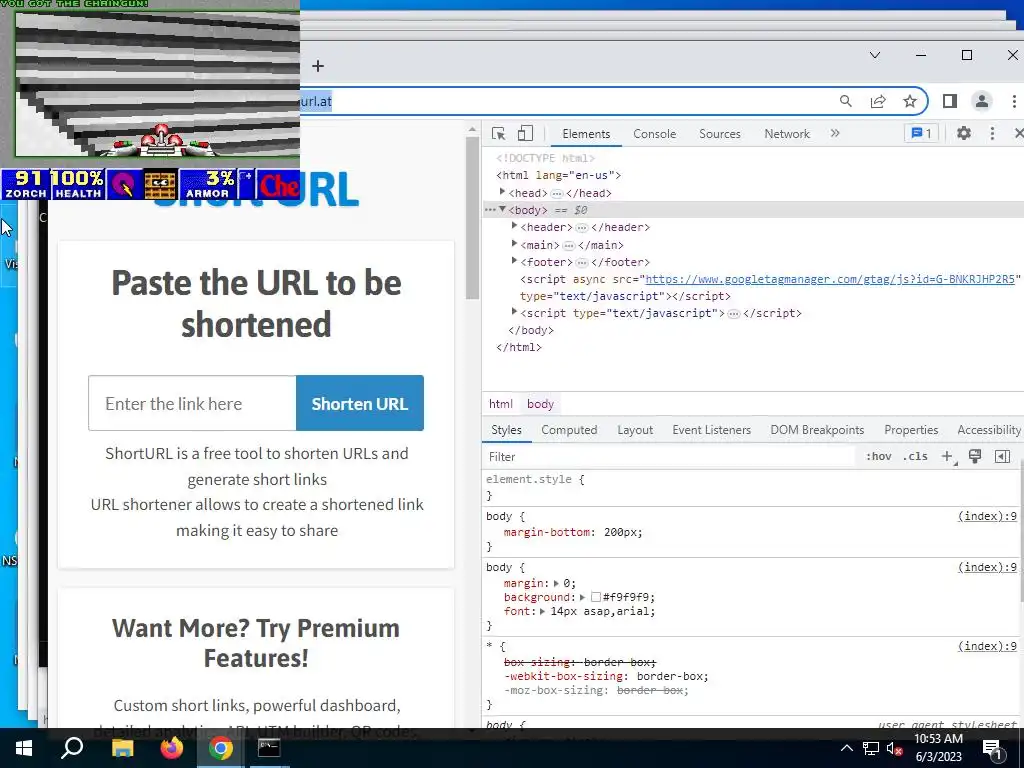Expand the font shorthand property triangle
Image resolution: width=1024 pixels, height=768 pixels.
pos(542,611)
